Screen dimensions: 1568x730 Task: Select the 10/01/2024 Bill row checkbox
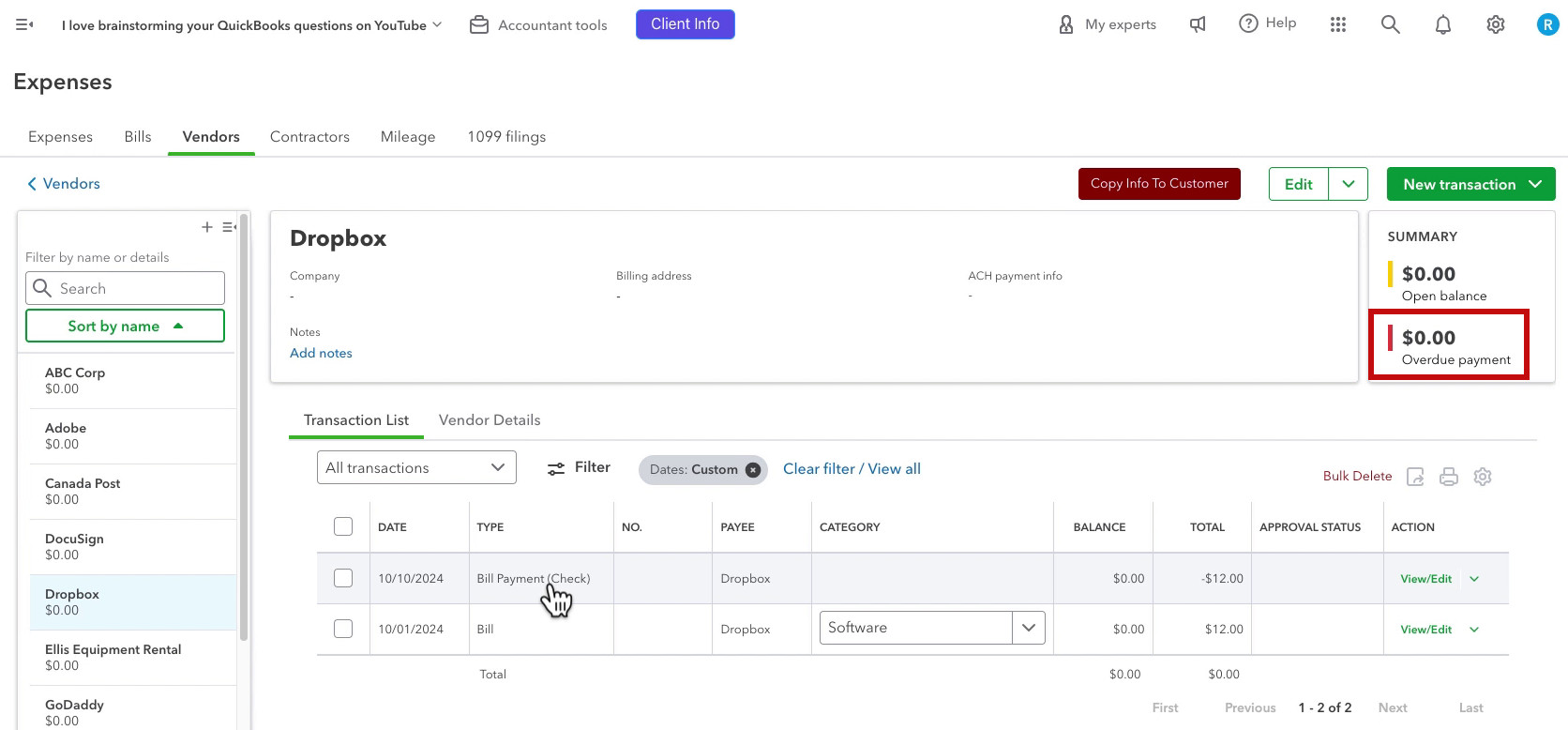tap(343, 629)
